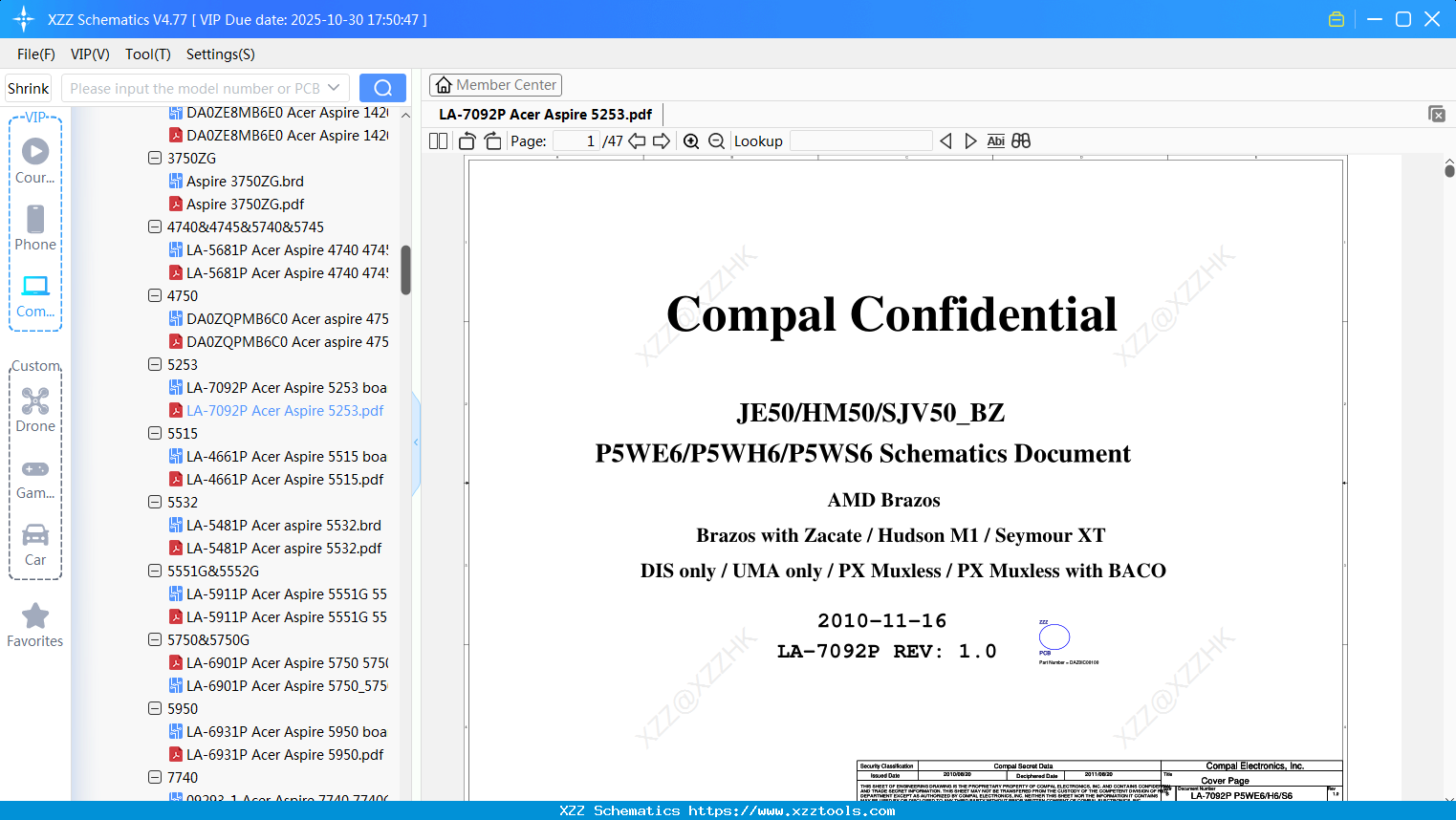Click the document view scrollbar thumb
The image size is (1456, 820).
tap(1449, 171)
